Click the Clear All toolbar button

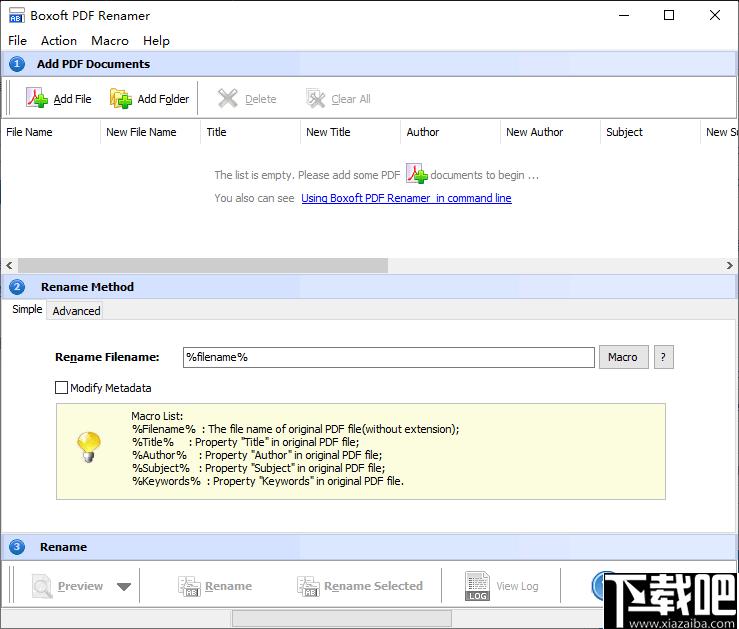[x=338, y=99]
